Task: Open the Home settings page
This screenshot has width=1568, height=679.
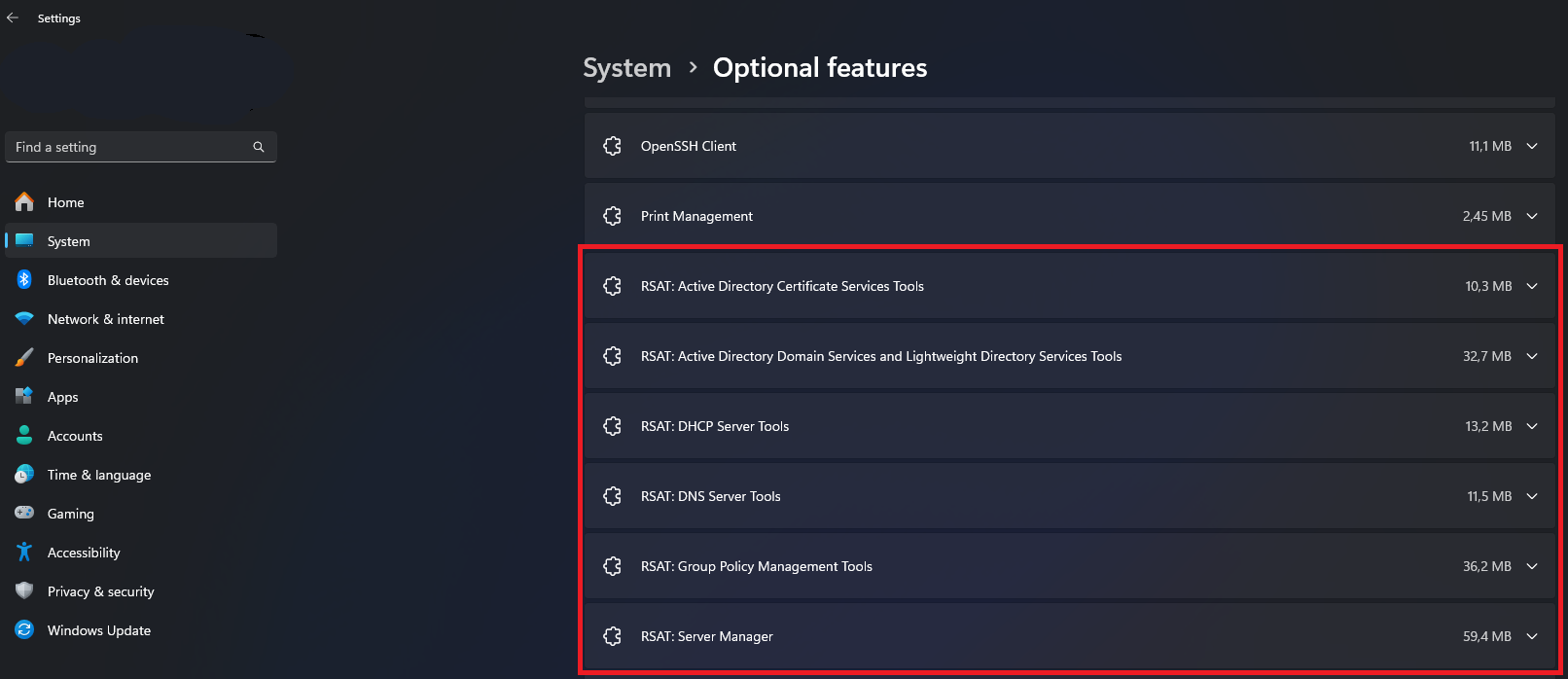Action: 141,201
